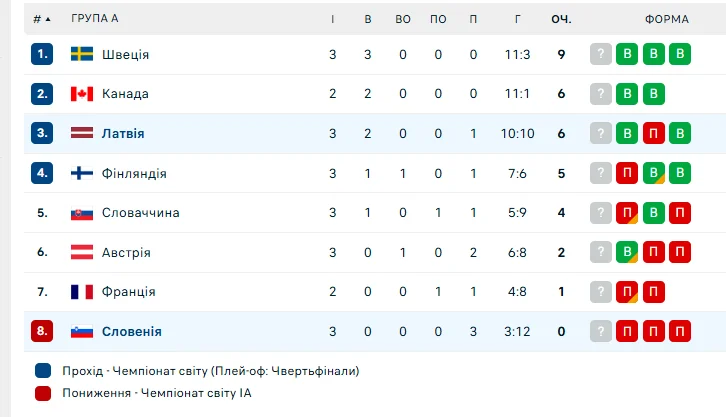Image resolution: width=726 pixels, height=417 pixels.
Task: Click the Austria flag icon
Action: [x=82, y=252]
